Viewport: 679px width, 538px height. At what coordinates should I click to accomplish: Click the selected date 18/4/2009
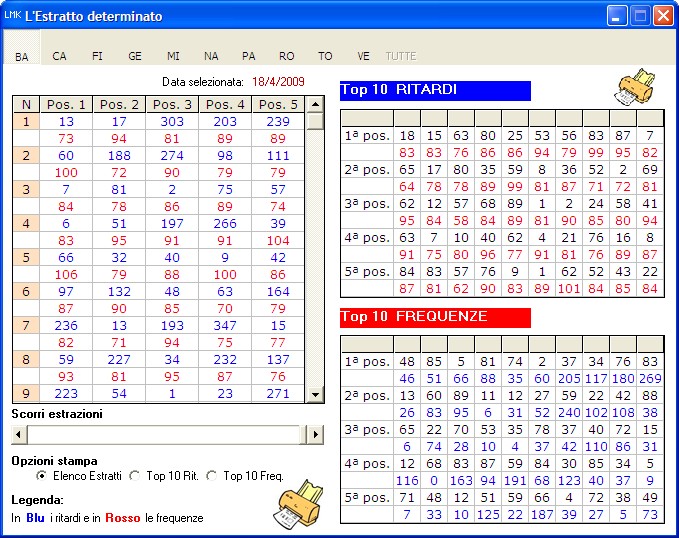[x=278, y=81]
